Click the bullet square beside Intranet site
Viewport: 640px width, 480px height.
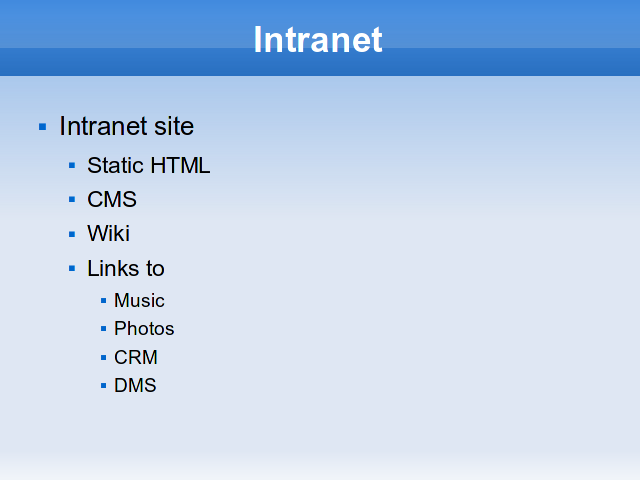(42, 127)
